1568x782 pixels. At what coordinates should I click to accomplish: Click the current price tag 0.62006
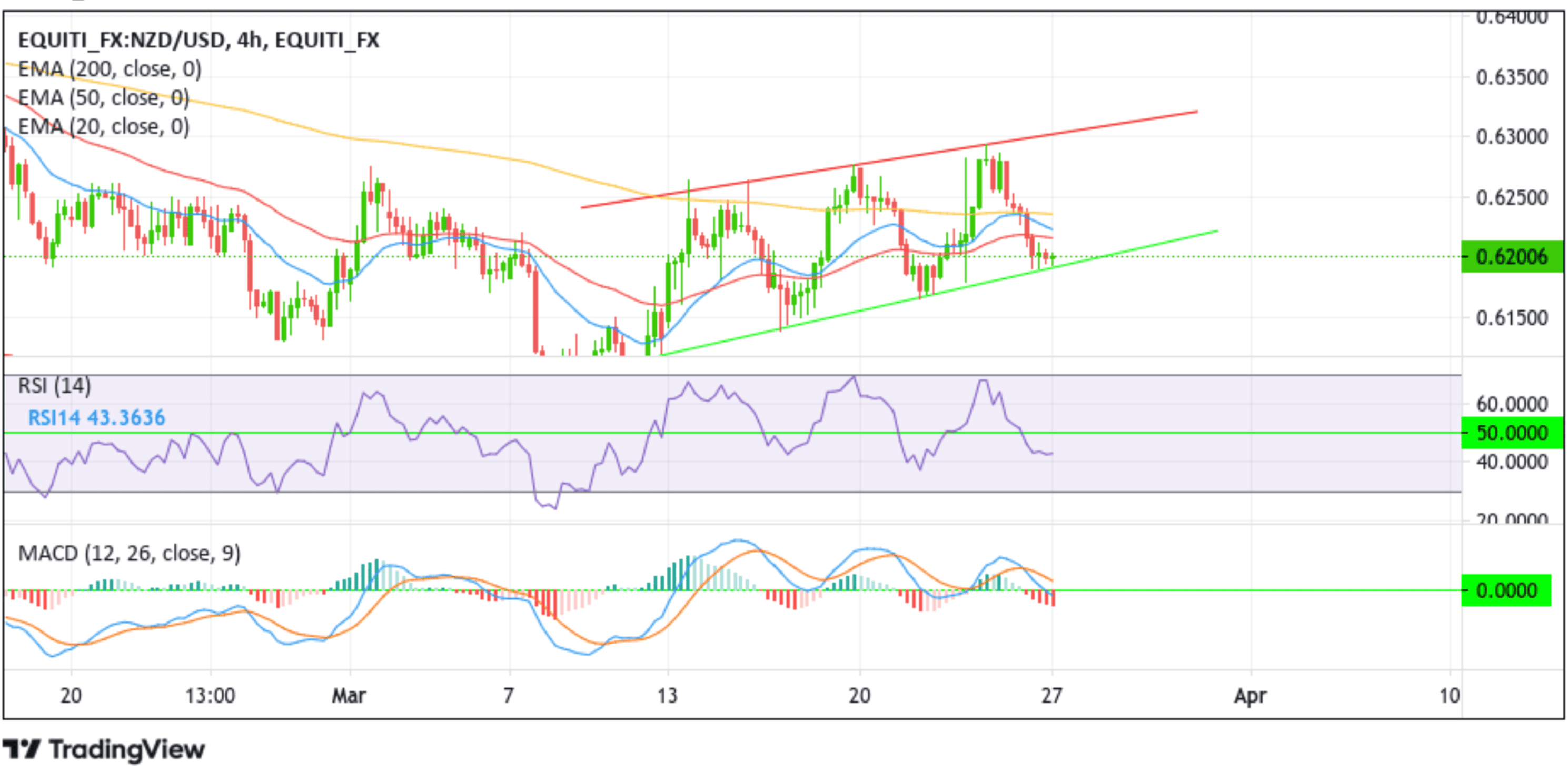(x=1511, y=256)
